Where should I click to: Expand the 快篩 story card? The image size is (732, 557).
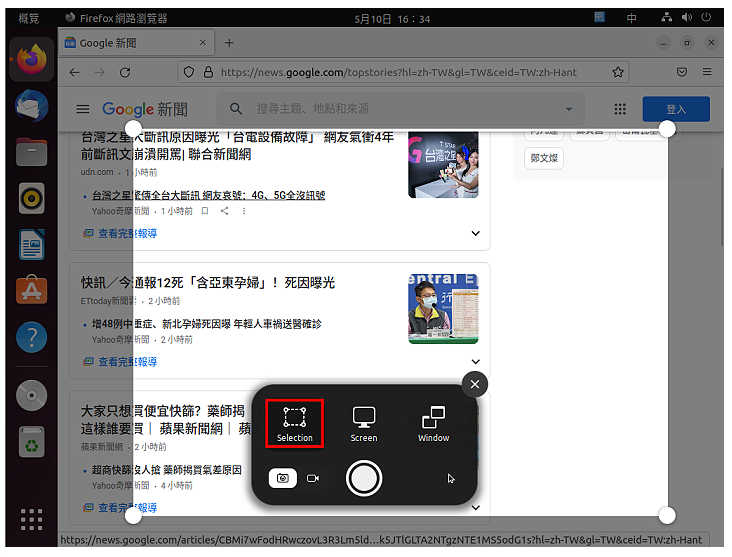(x=475, y=508)
